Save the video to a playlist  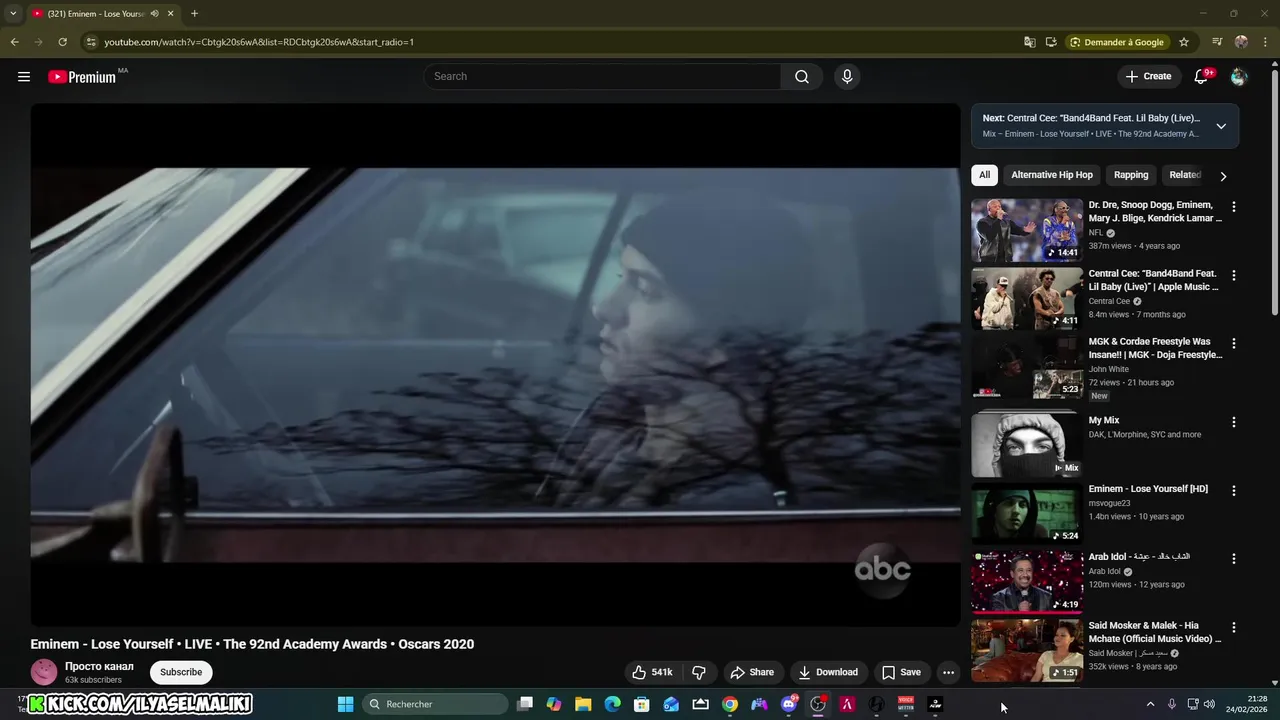point(901,672)
